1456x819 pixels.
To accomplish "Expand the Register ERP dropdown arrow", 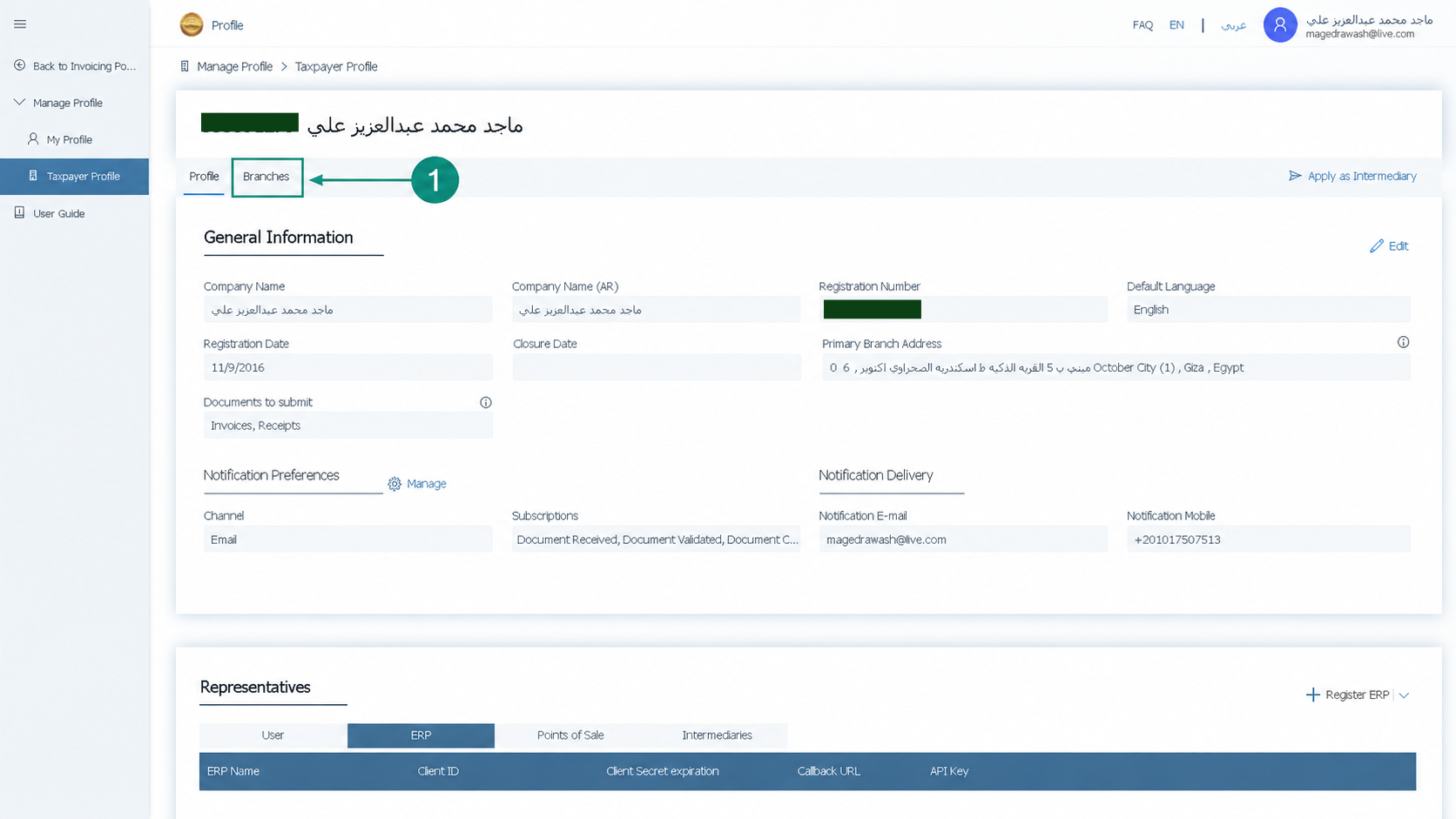I will (1404, 695).
